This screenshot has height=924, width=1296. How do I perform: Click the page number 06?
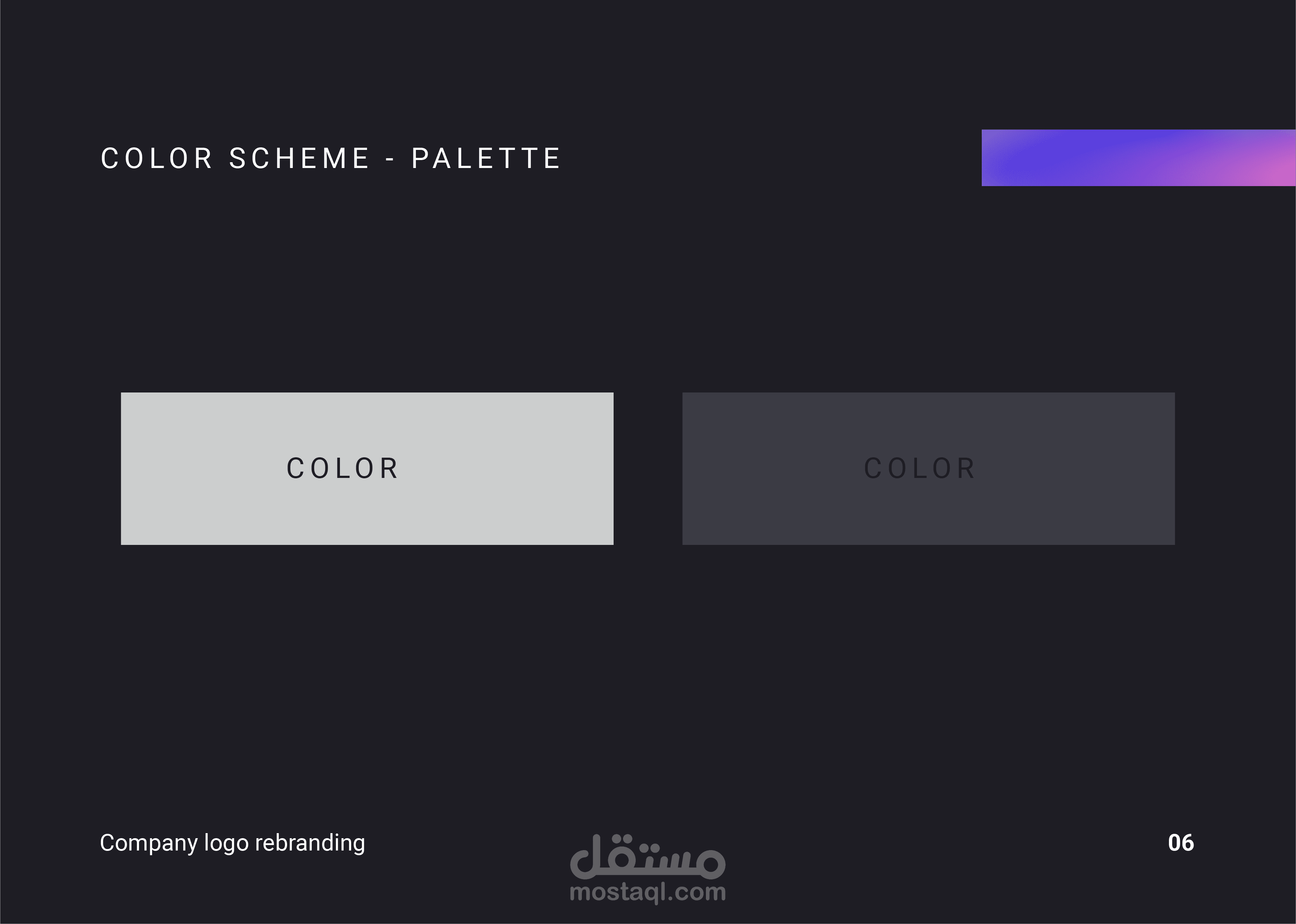pyautogui.click(x=1181, y=843)
